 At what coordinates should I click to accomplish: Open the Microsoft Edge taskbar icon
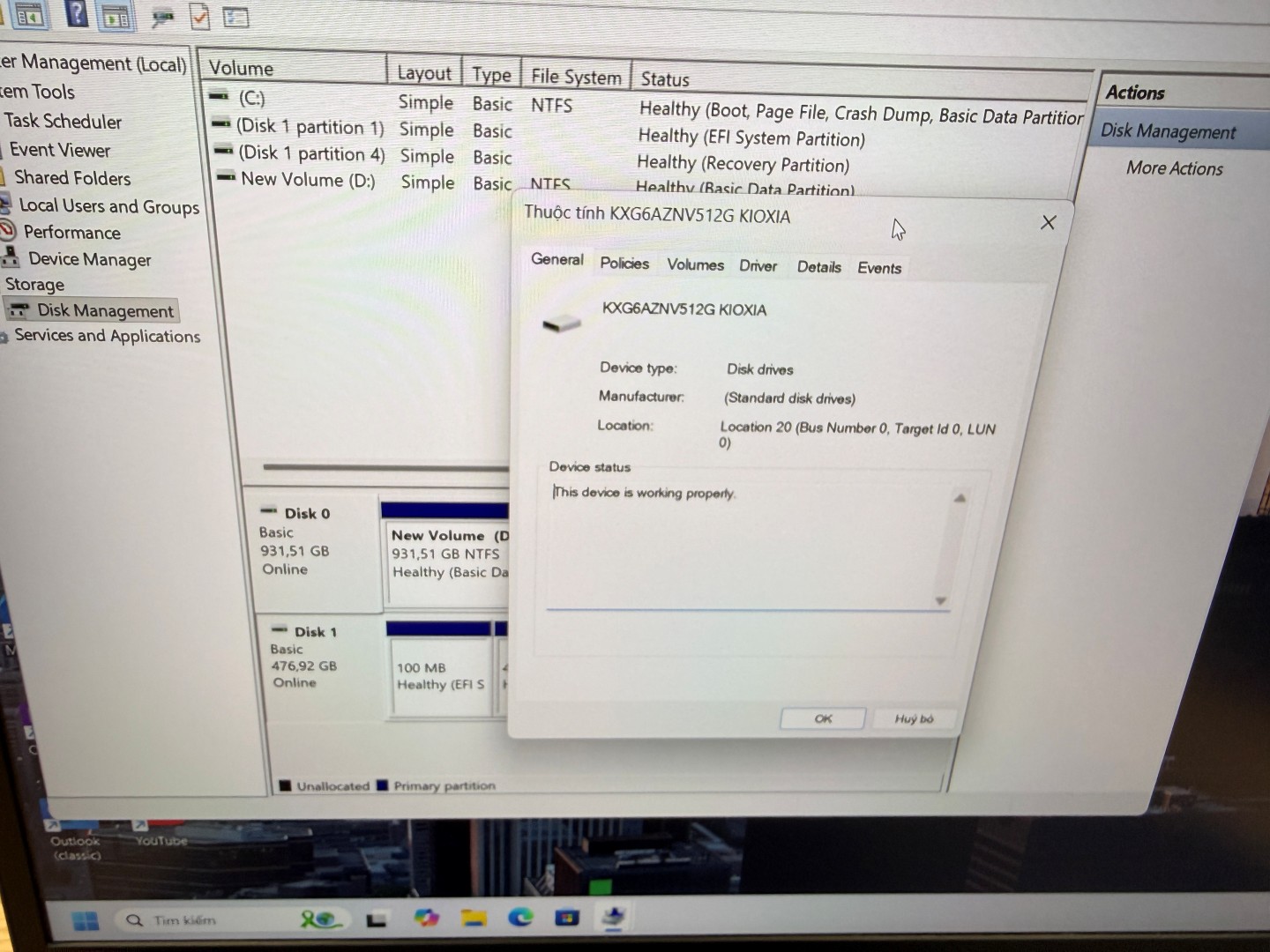520,918
